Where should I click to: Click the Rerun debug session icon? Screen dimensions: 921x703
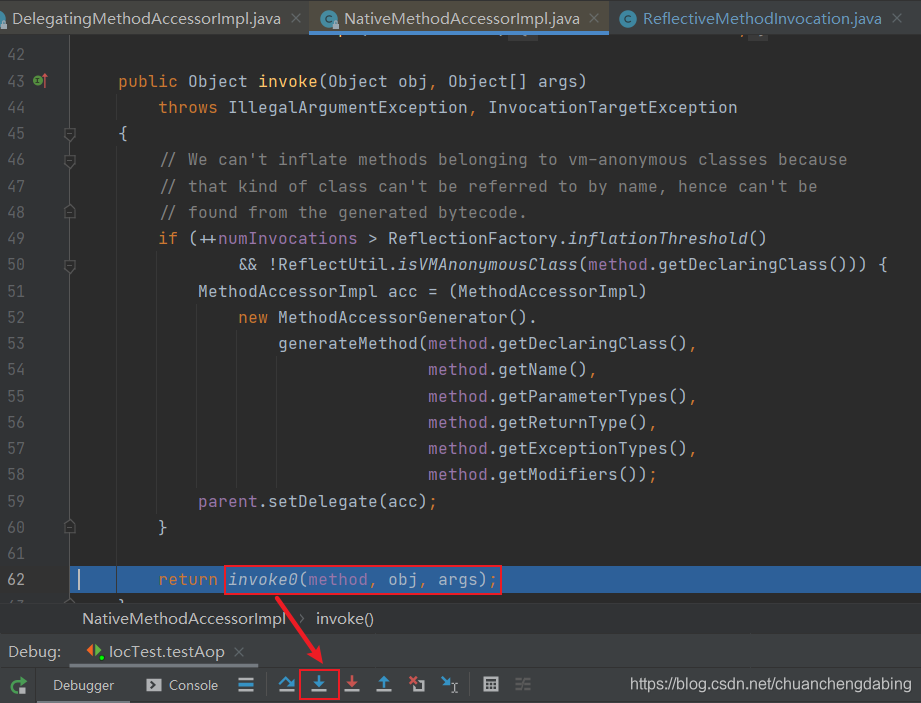point(18,685)
